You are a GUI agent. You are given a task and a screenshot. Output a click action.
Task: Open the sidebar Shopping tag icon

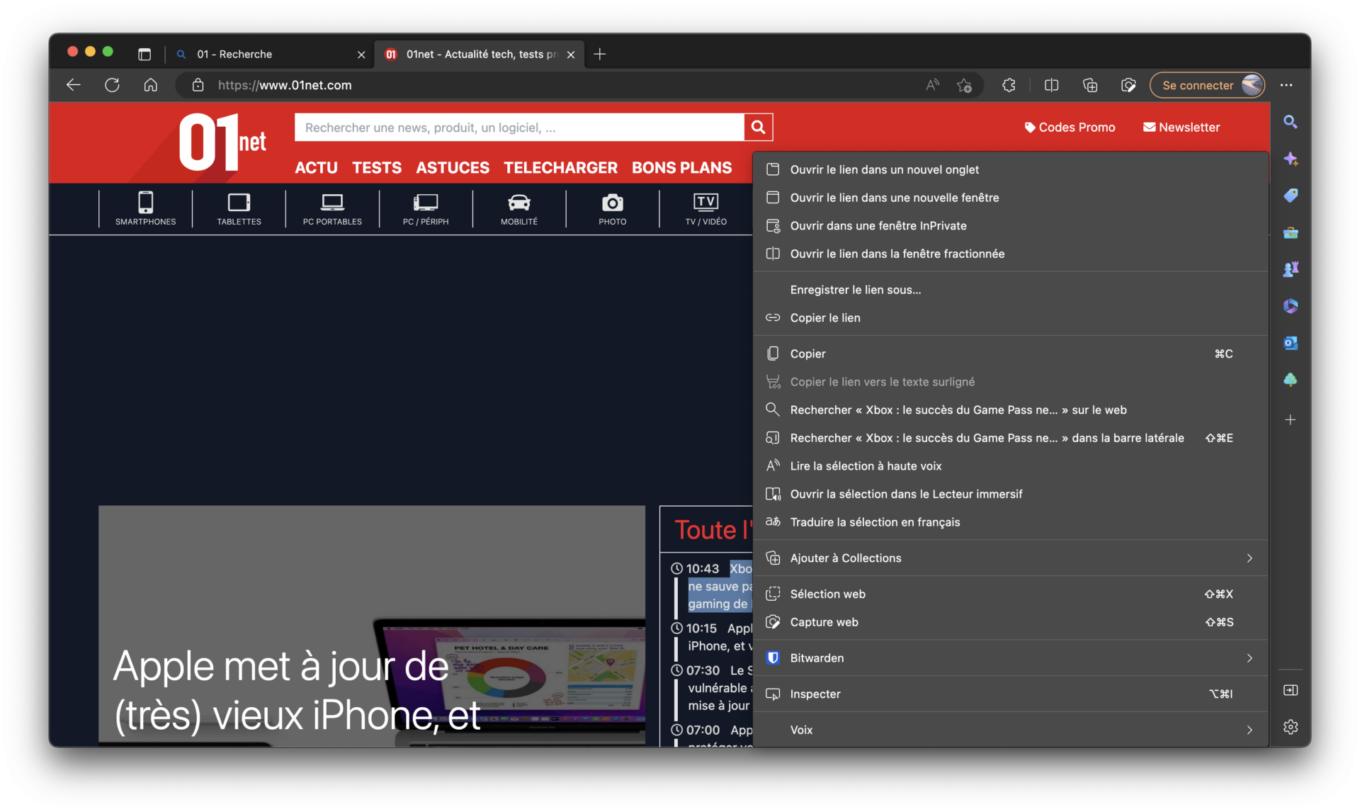coord(1290,196)
